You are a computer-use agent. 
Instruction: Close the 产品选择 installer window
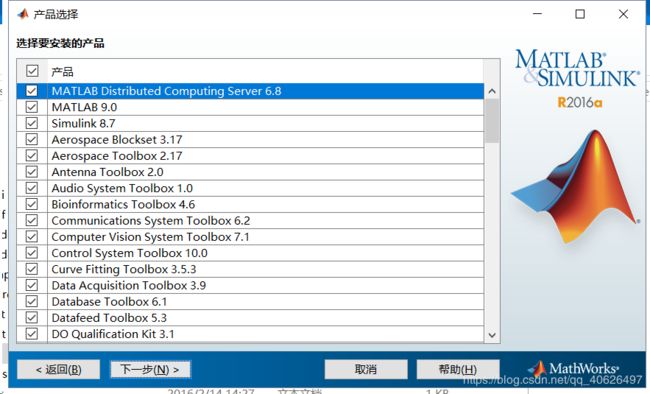[623, 14]
